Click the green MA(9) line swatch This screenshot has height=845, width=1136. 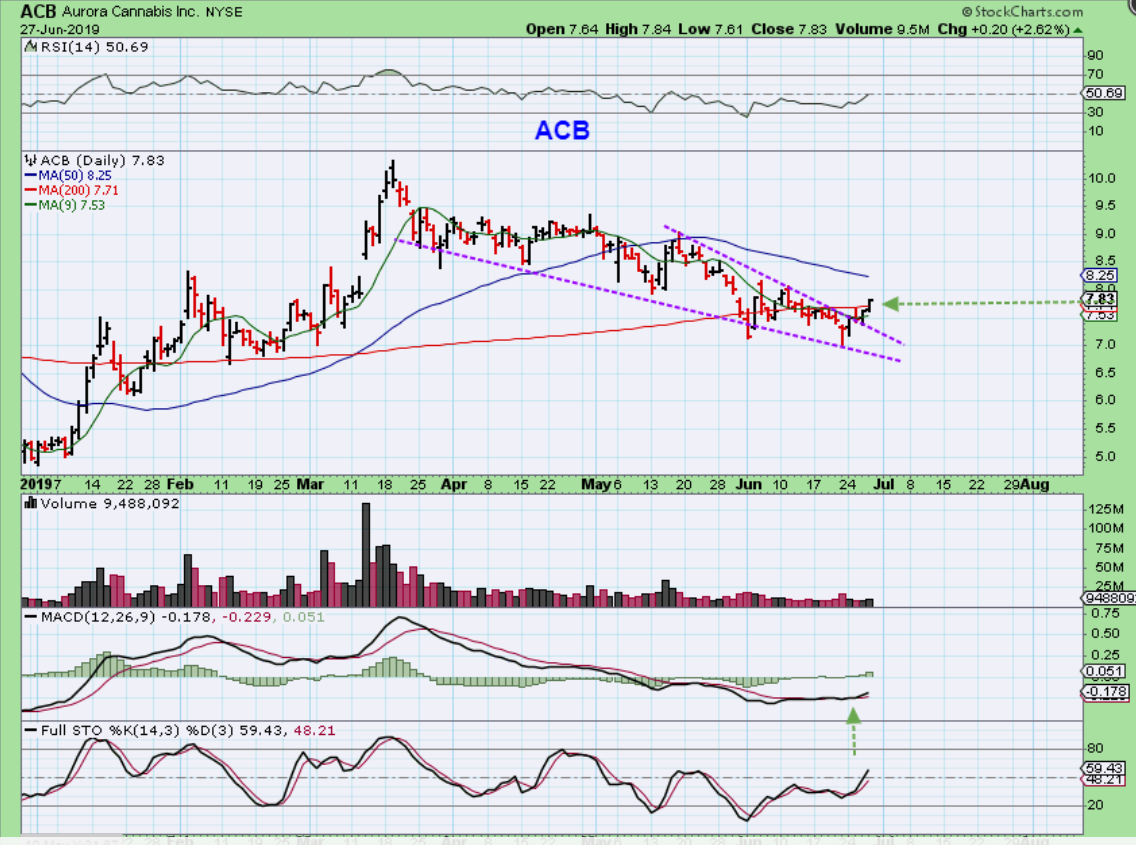coord(30,205)
